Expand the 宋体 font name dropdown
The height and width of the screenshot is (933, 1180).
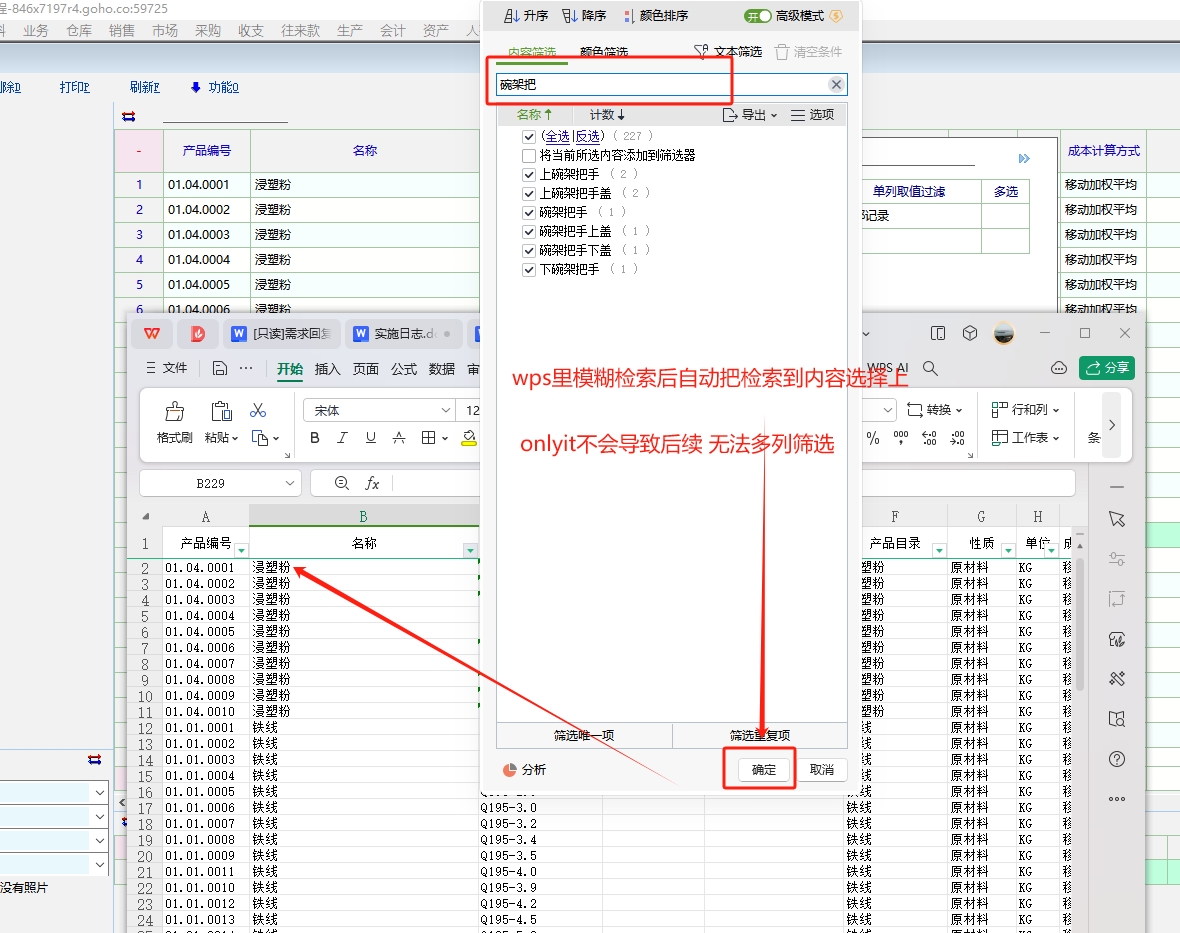point(446,411)
